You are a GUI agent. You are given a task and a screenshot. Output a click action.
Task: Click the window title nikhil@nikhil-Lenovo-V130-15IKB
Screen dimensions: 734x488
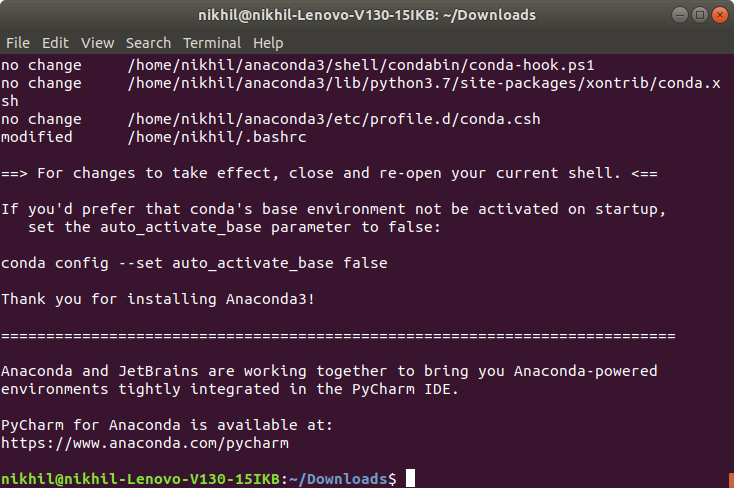tap(367, 15)
